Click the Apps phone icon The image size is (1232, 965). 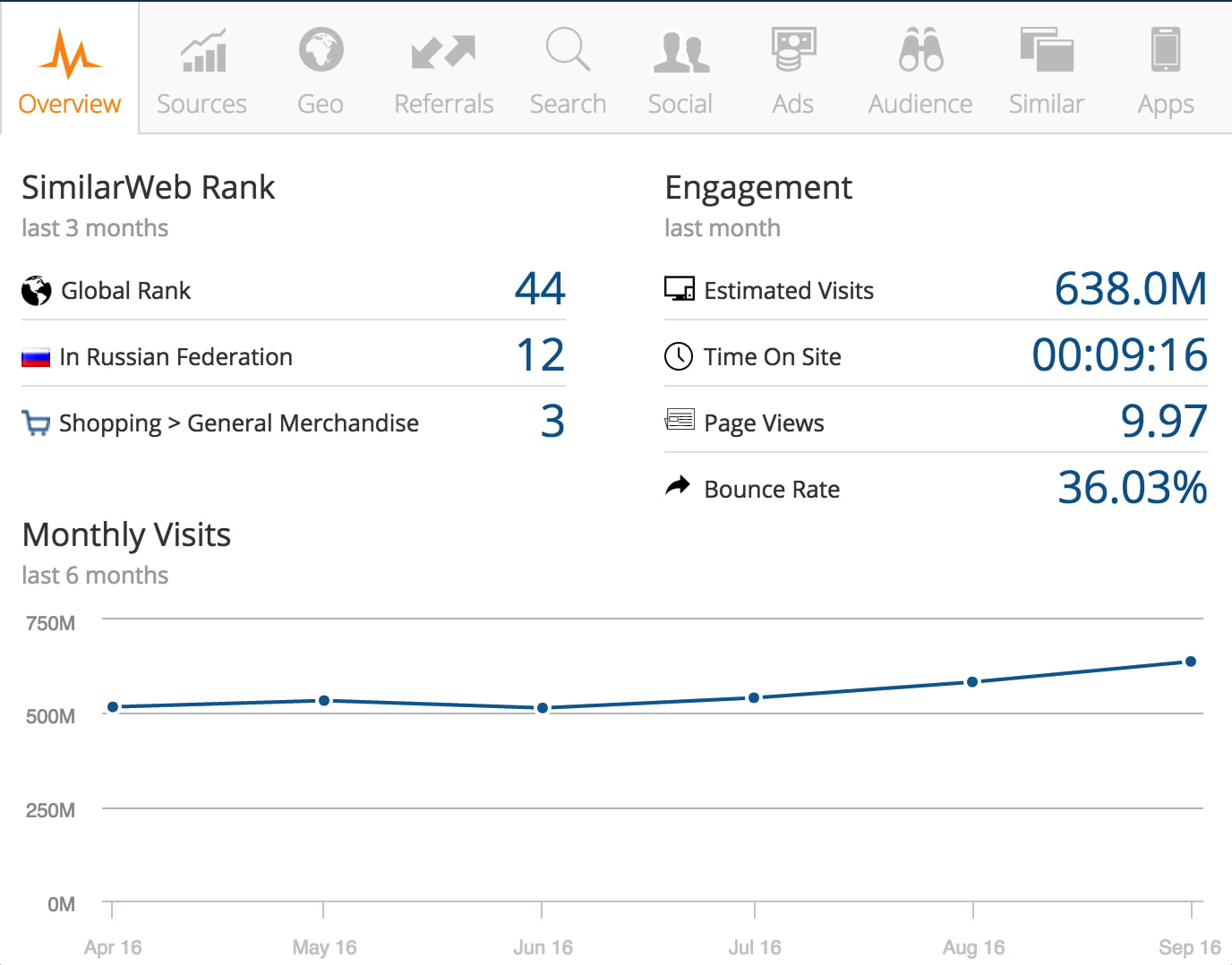click(x=1165, y=49)
